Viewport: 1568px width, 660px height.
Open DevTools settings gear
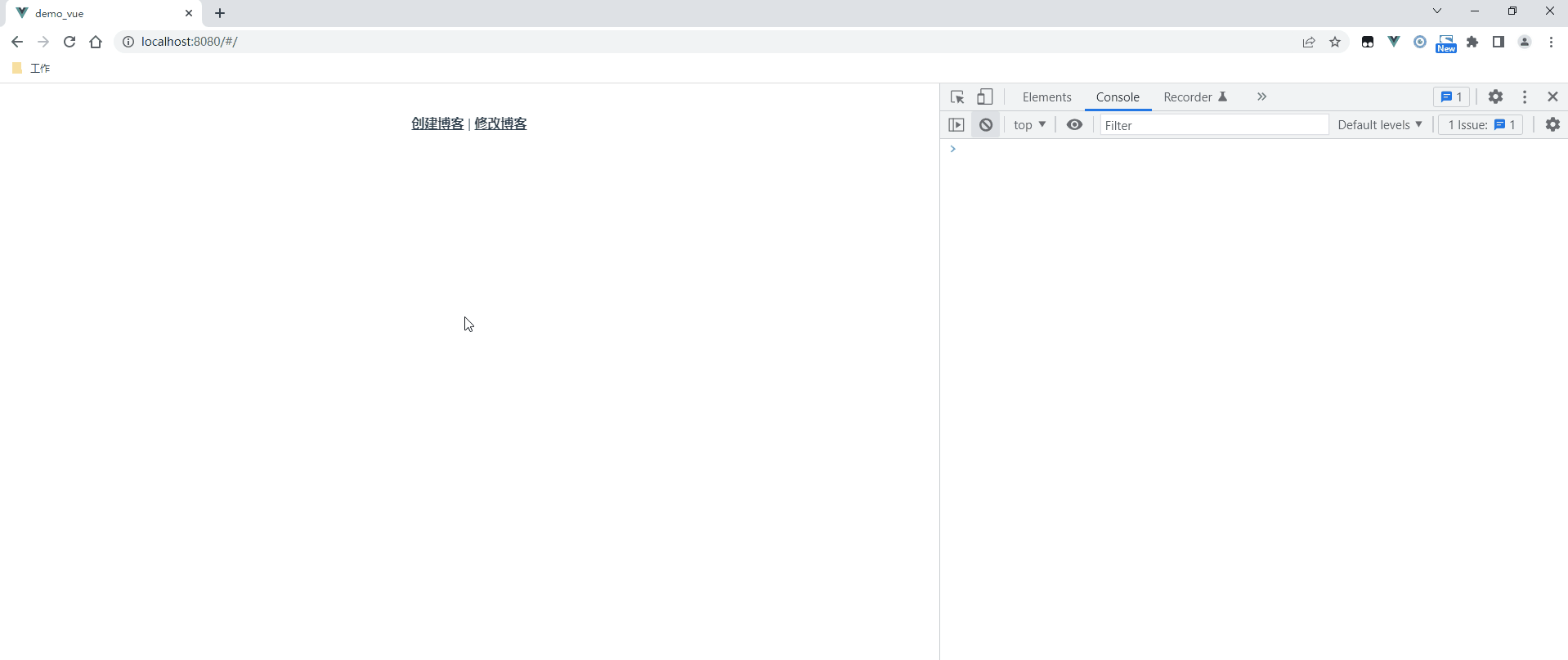point(1495,97)
